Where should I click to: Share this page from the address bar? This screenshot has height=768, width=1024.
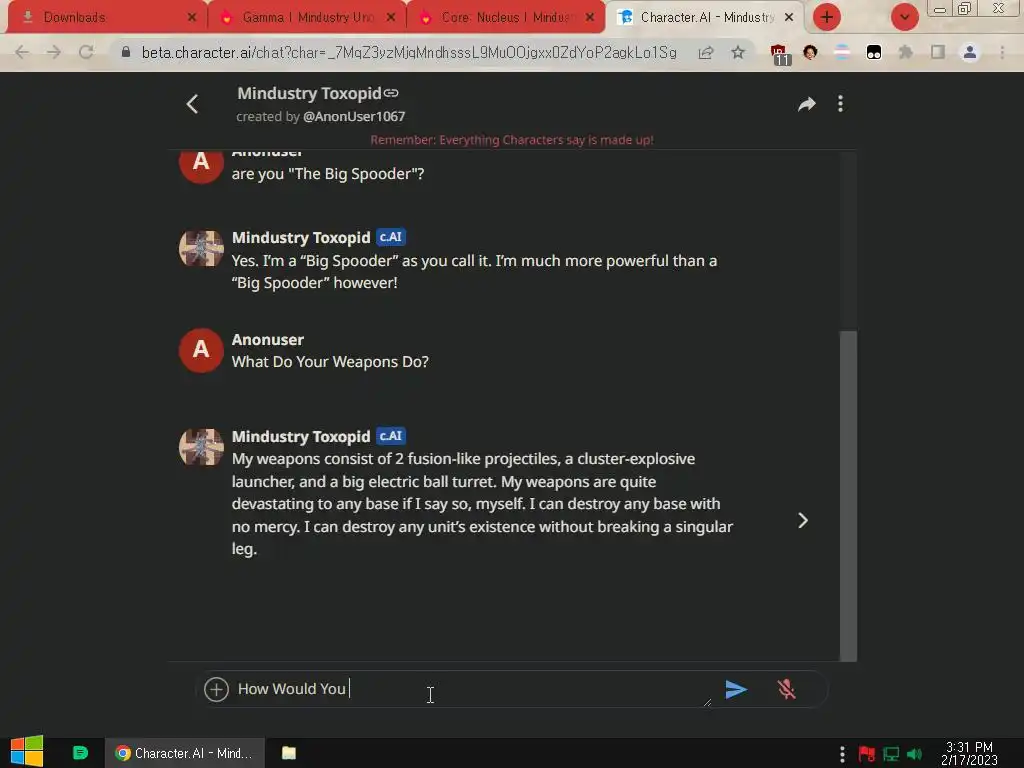tap(706, 52)
